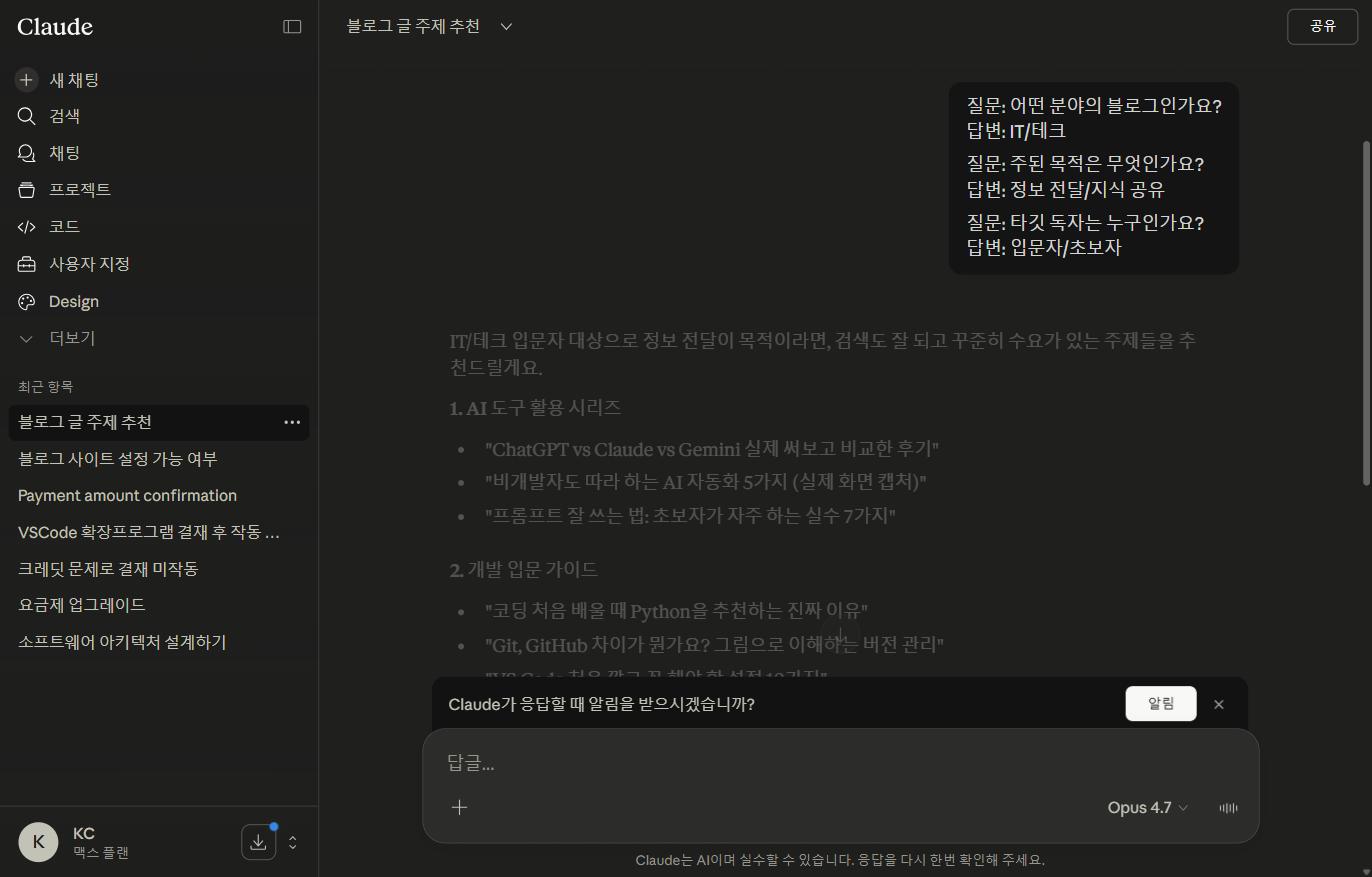This screenshot has height=877, width=1372.
Task: Click heading 2. 개발 입문 가이드
Action: point(523,570)
